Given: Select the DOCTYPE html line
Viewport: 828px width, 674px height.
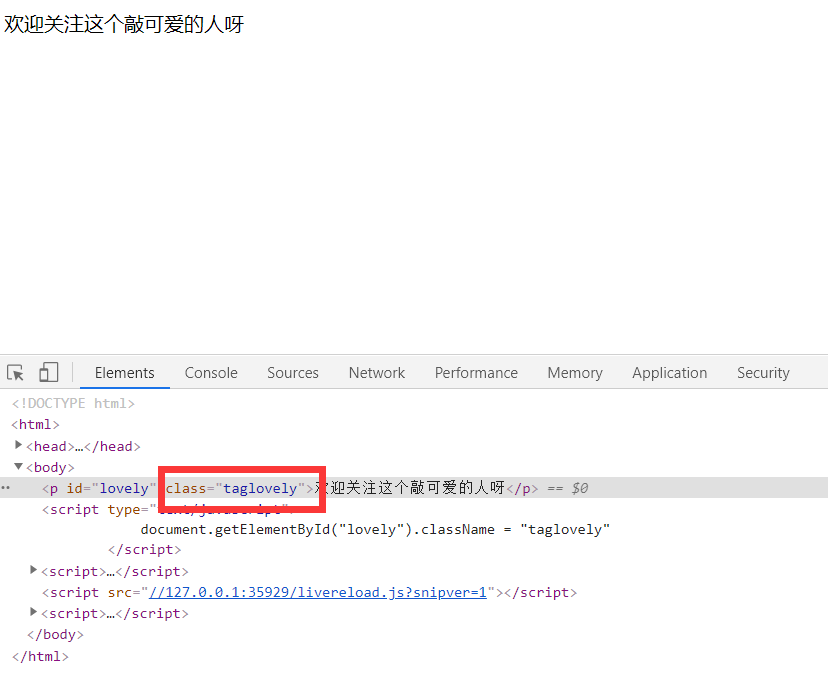Looking at the screenshot, I should click(73, 404).
